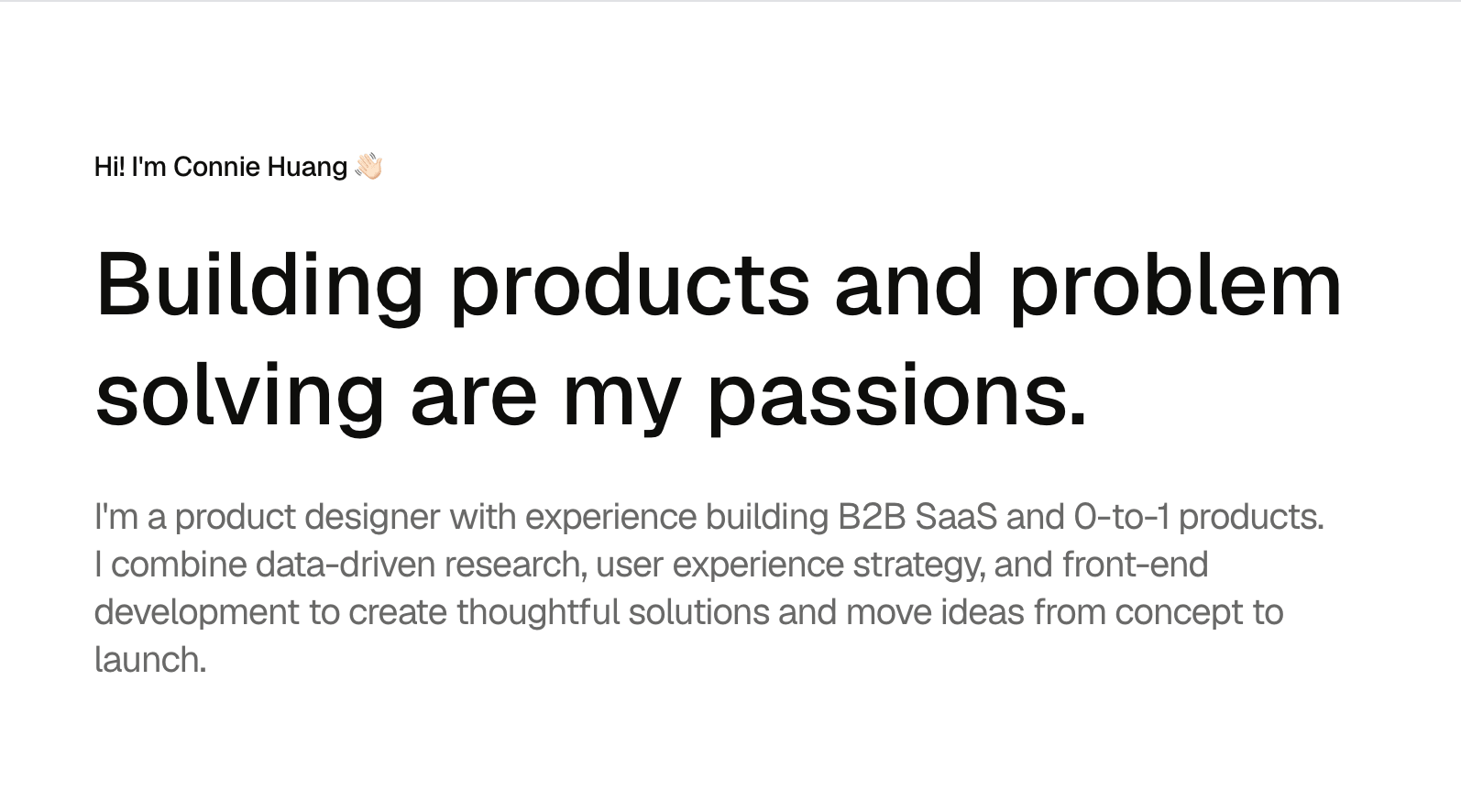Click the 'Hi! I'm Connie Huang' greeting
Screen dimensions: 1461x812
tap(221, 167)
